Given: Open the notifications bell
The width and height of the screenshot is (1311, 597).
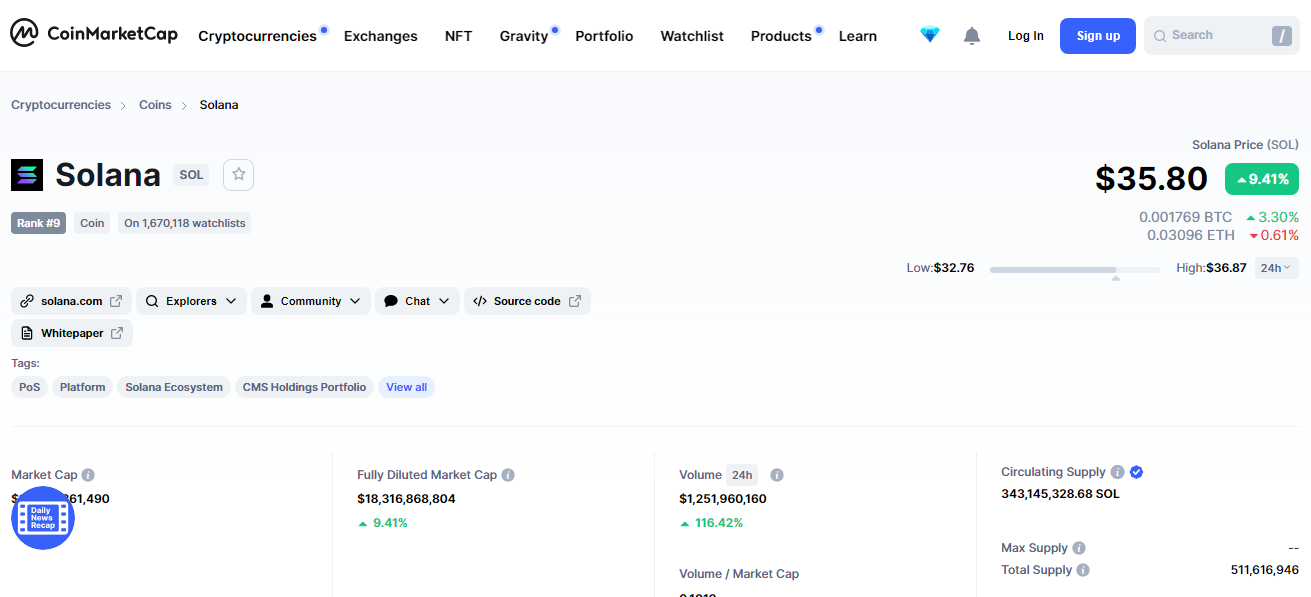Looking at the screenshot, I should [972, 36].
